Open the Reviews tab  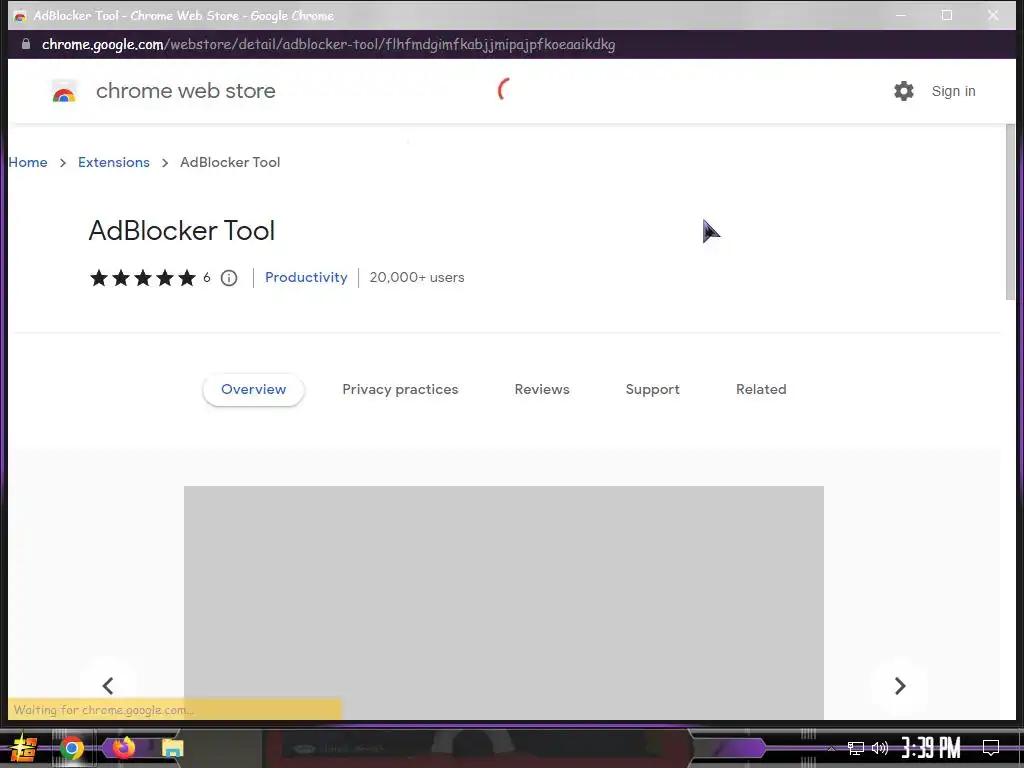pyautogui.click(x=542, y=389)
